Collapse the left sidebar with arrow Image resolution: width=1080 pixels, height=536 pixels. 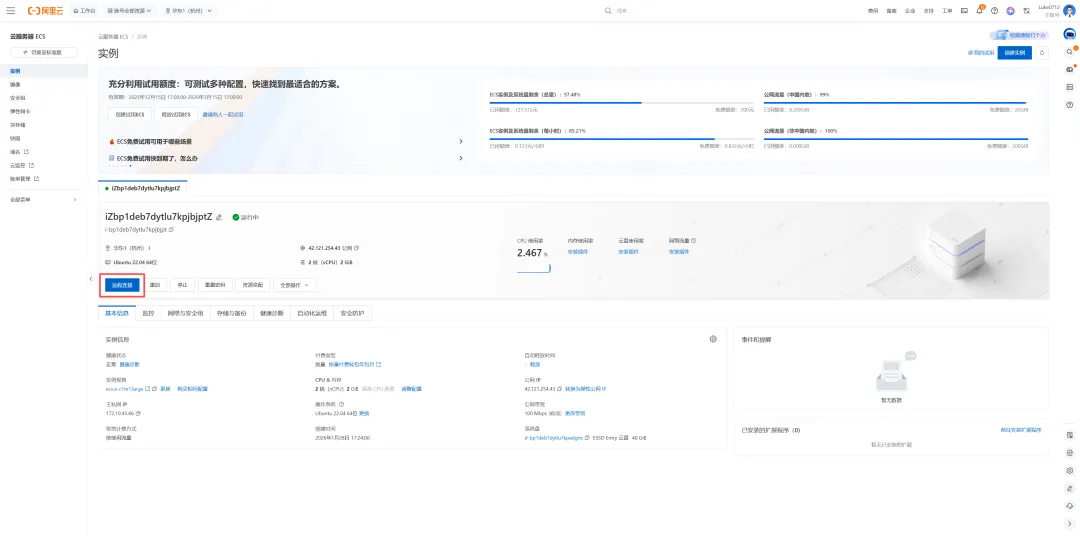pos(92,278)
